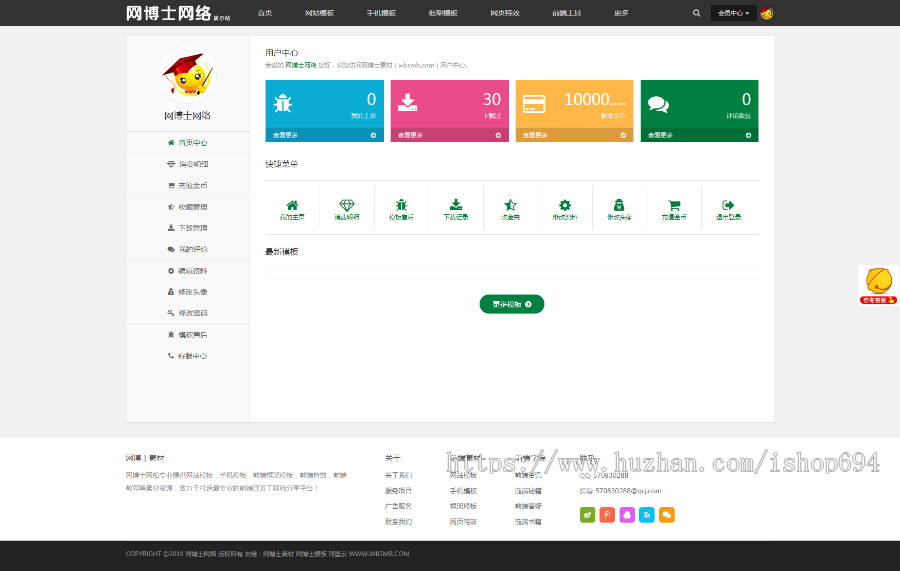
Task: Click the house icon in quick menu
Action: pos(292,205)
